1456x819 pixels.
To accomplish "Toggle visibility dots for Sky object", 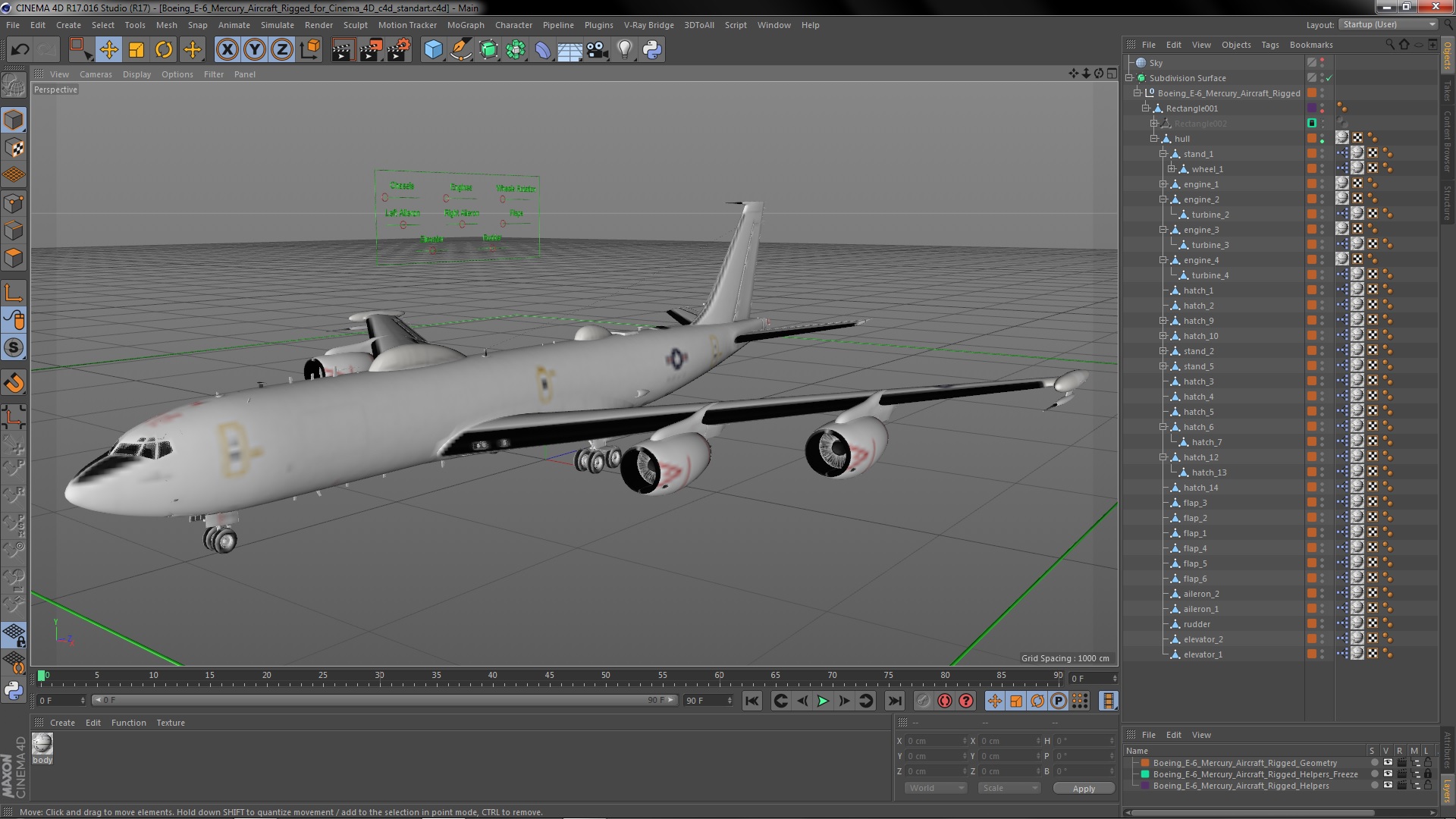I will (1323, 63).
